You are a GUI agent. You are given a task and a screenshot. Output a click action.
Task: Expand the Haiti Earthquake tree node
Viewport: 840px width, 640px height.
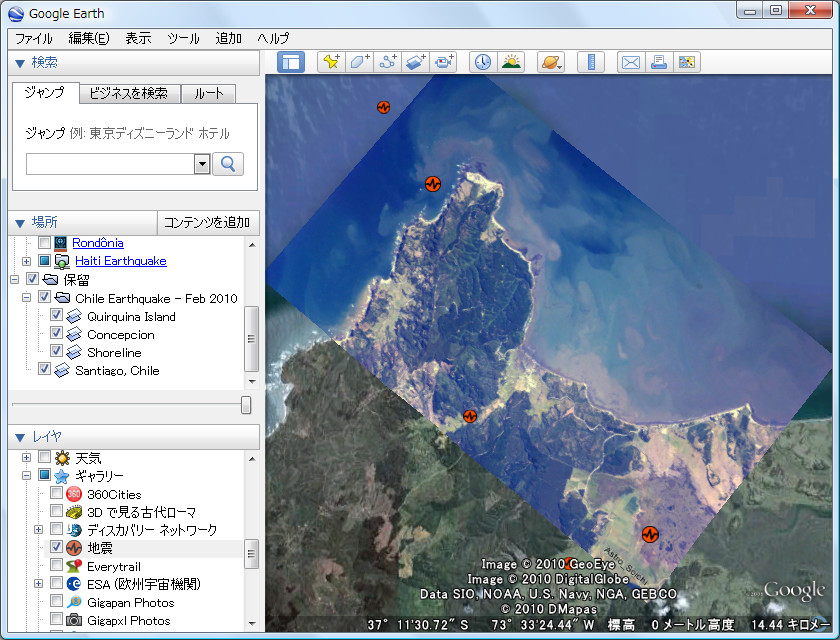[x=26, y=261]
